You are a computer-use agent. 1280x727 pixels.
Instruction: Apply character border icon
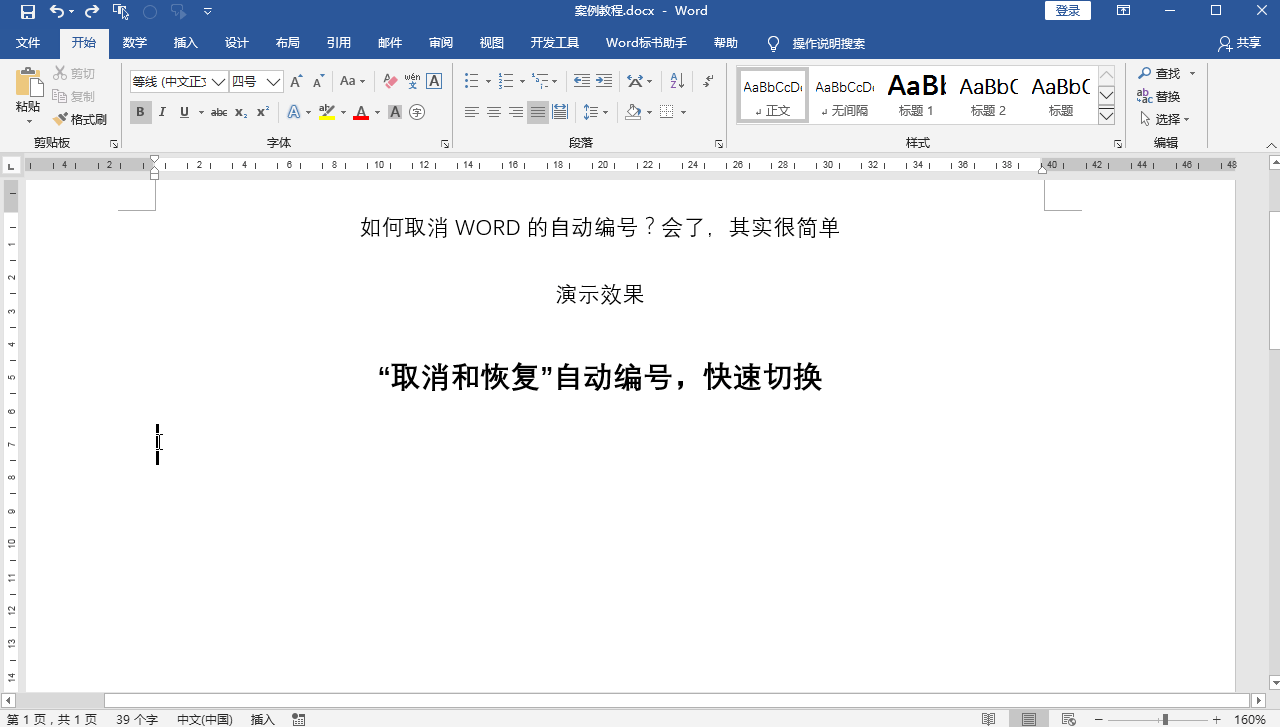(434, 82)
